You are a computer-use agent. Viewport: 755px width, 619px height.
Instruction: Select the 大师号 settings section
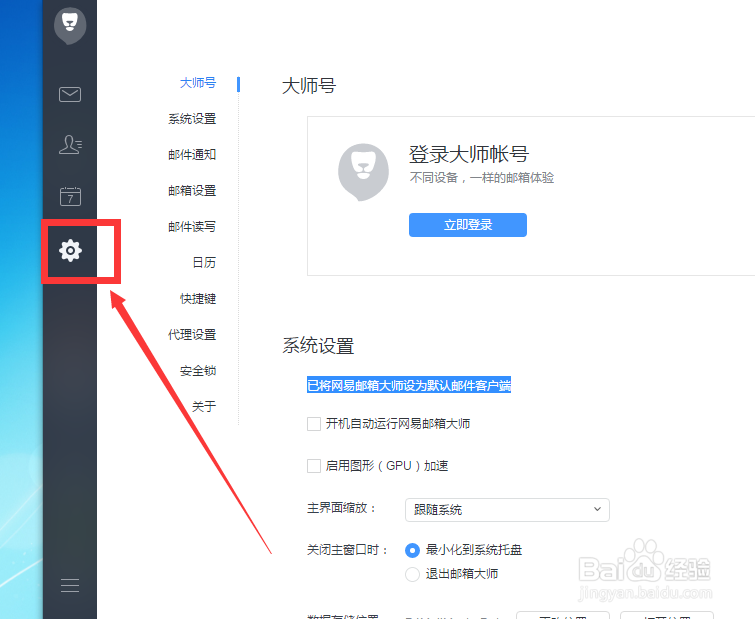[198, 83]
